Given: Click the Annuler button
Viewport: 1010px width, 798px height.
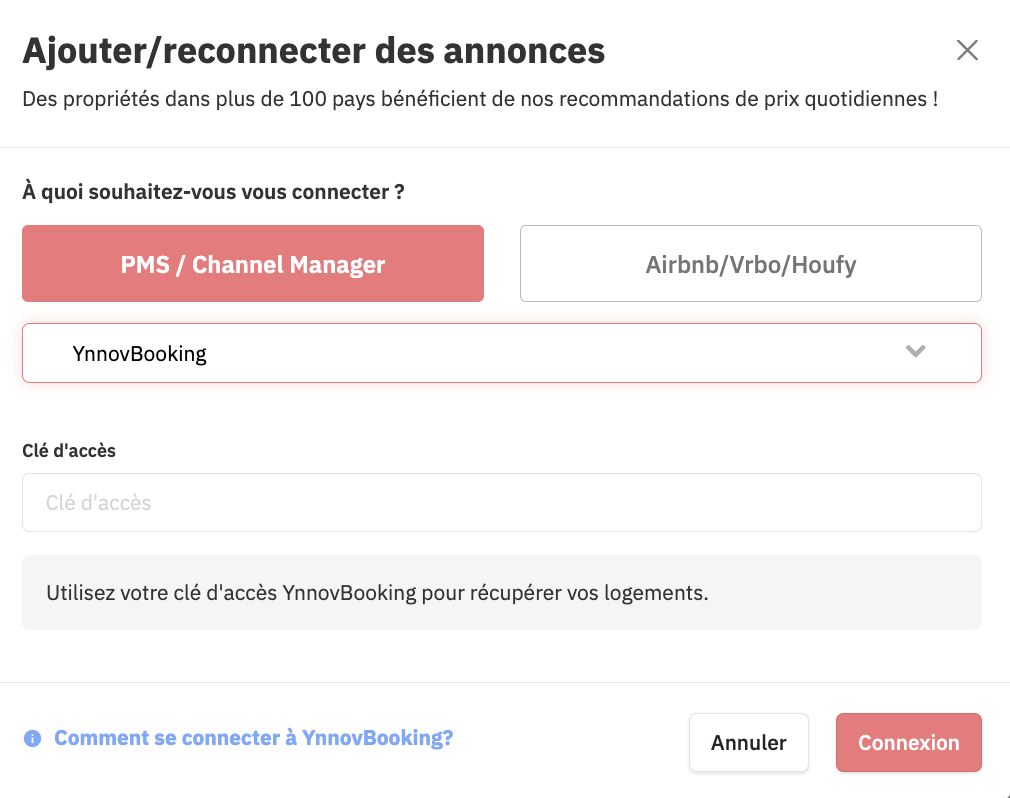Looking at the screenshot, I should [748, 742].
